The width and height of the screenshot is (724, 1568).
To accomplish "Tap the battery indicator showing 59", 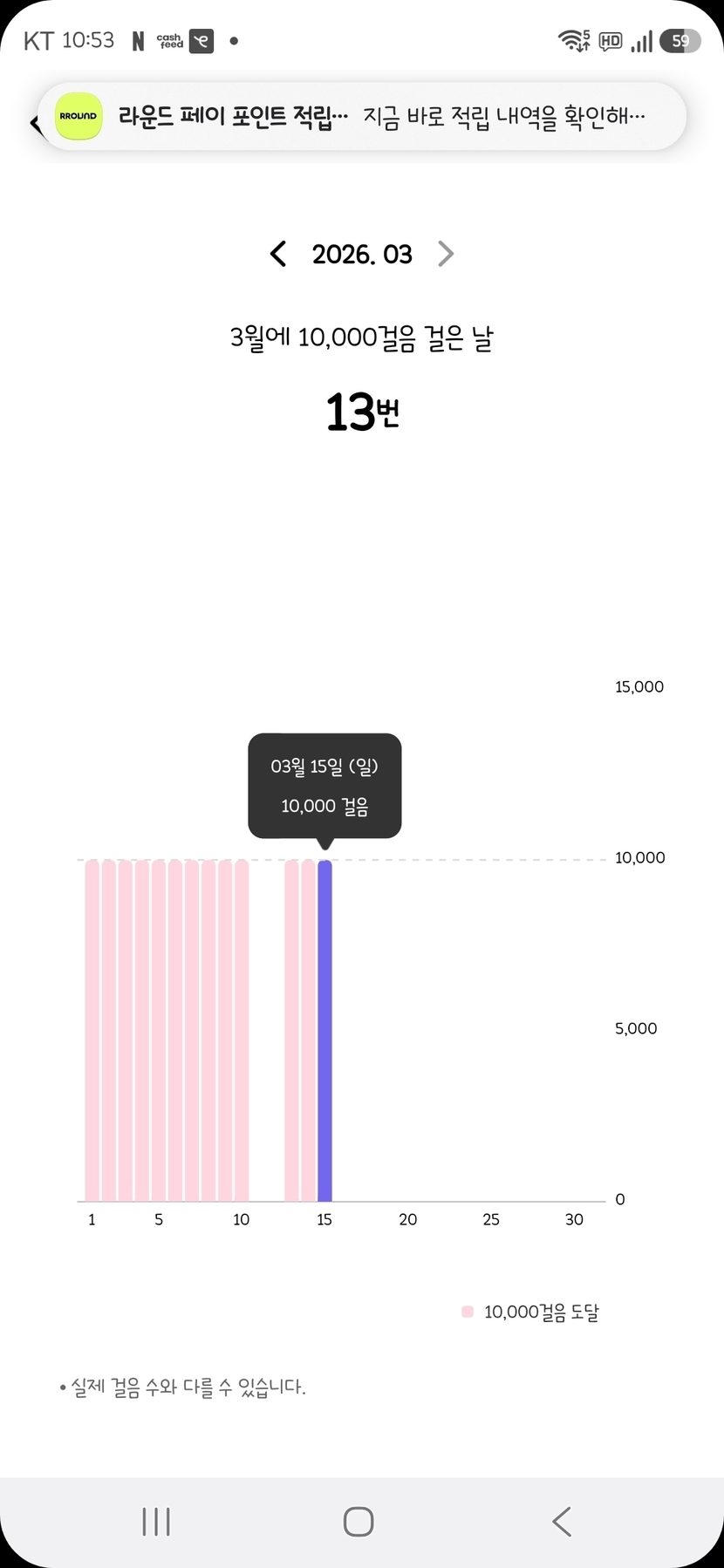I will [x=680, y=41].
